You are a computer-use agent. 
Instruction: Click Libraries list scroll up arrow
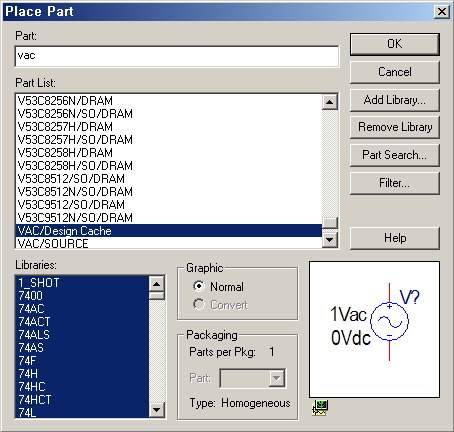pyautogui.click(x=156, y=284)
